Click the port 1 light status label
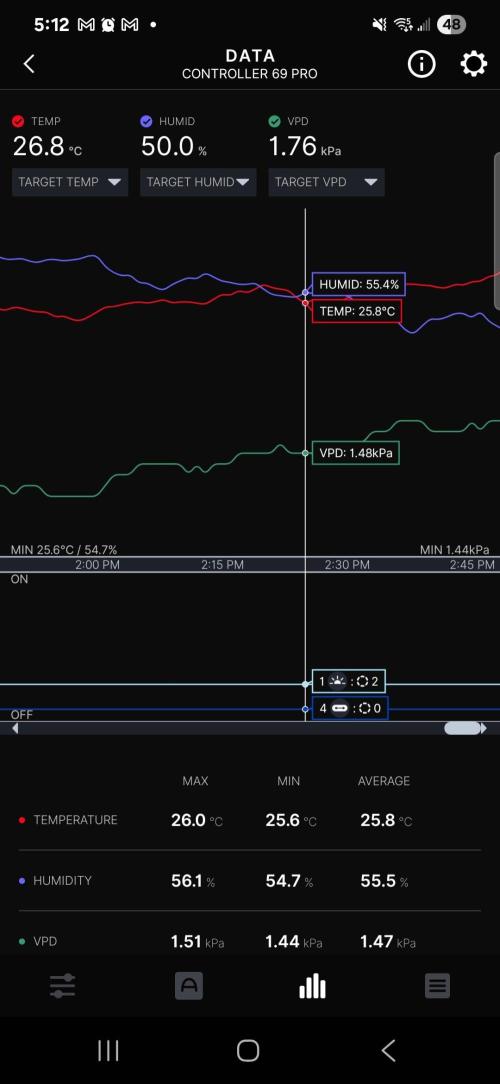This screenshot has width=500, height=1084. pos(349,682)
